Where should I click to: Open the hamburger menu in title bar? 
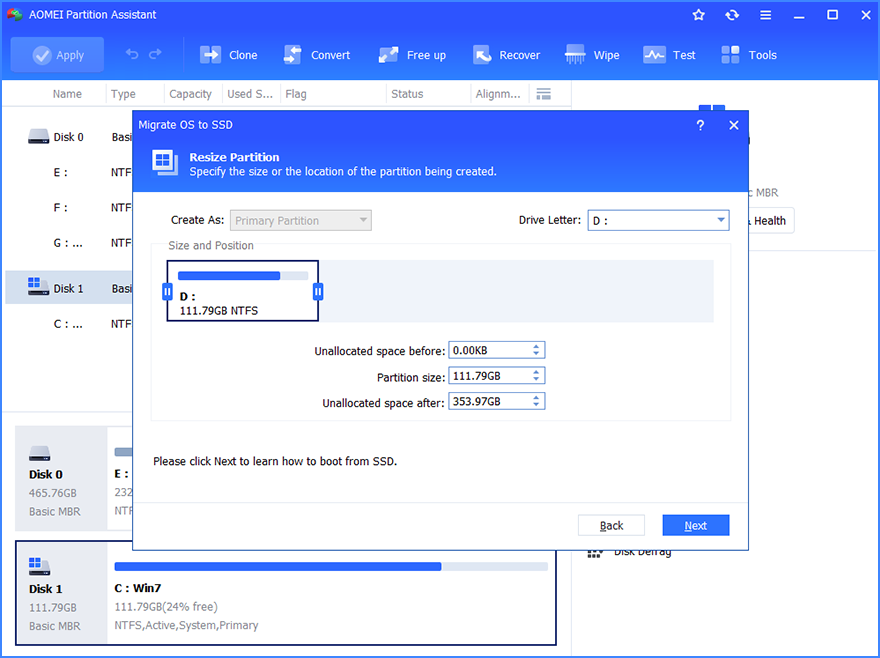tap(766, 15)
